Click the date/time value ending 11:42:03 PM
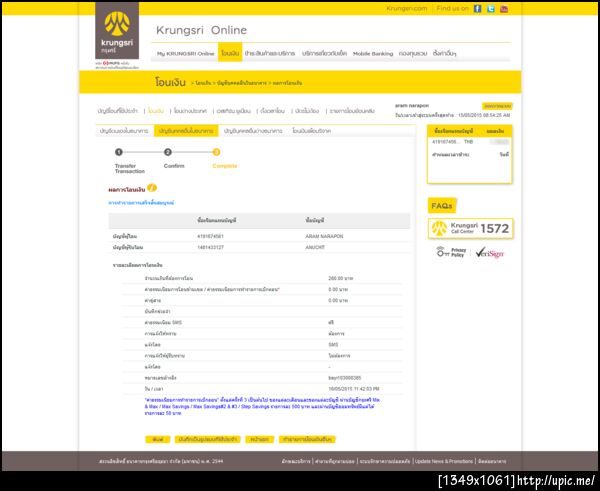This screenshot has width=600, height=491. click(x=354, y=389)
